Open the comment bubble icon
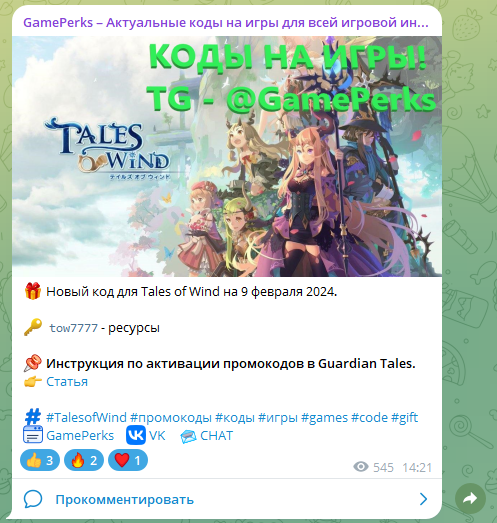This screenshot has height=523, width=497. click(x=33, y=499)
